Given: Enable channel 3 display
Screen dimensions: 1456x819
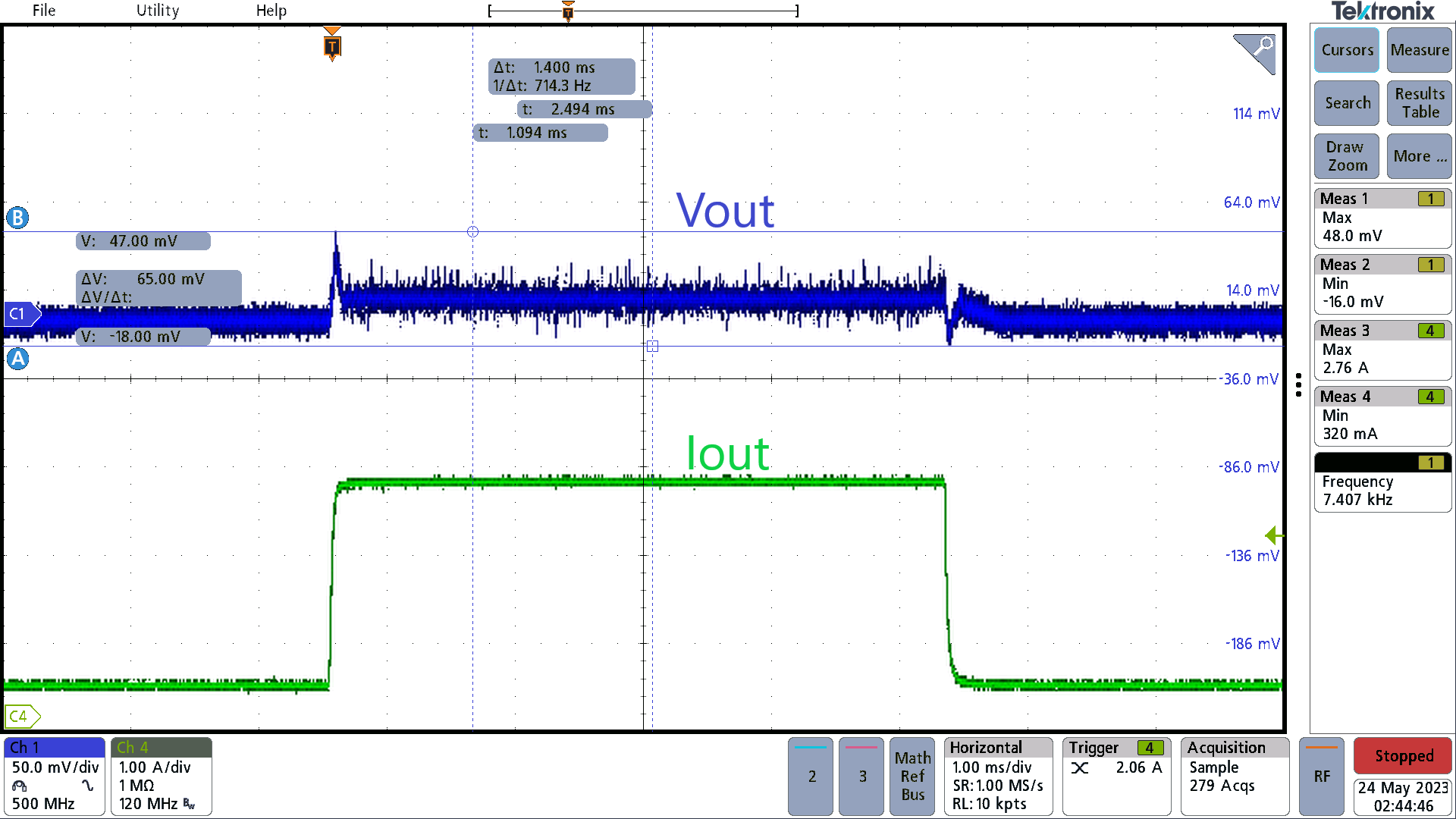Looking at the screenshot, I should point(861,776).
